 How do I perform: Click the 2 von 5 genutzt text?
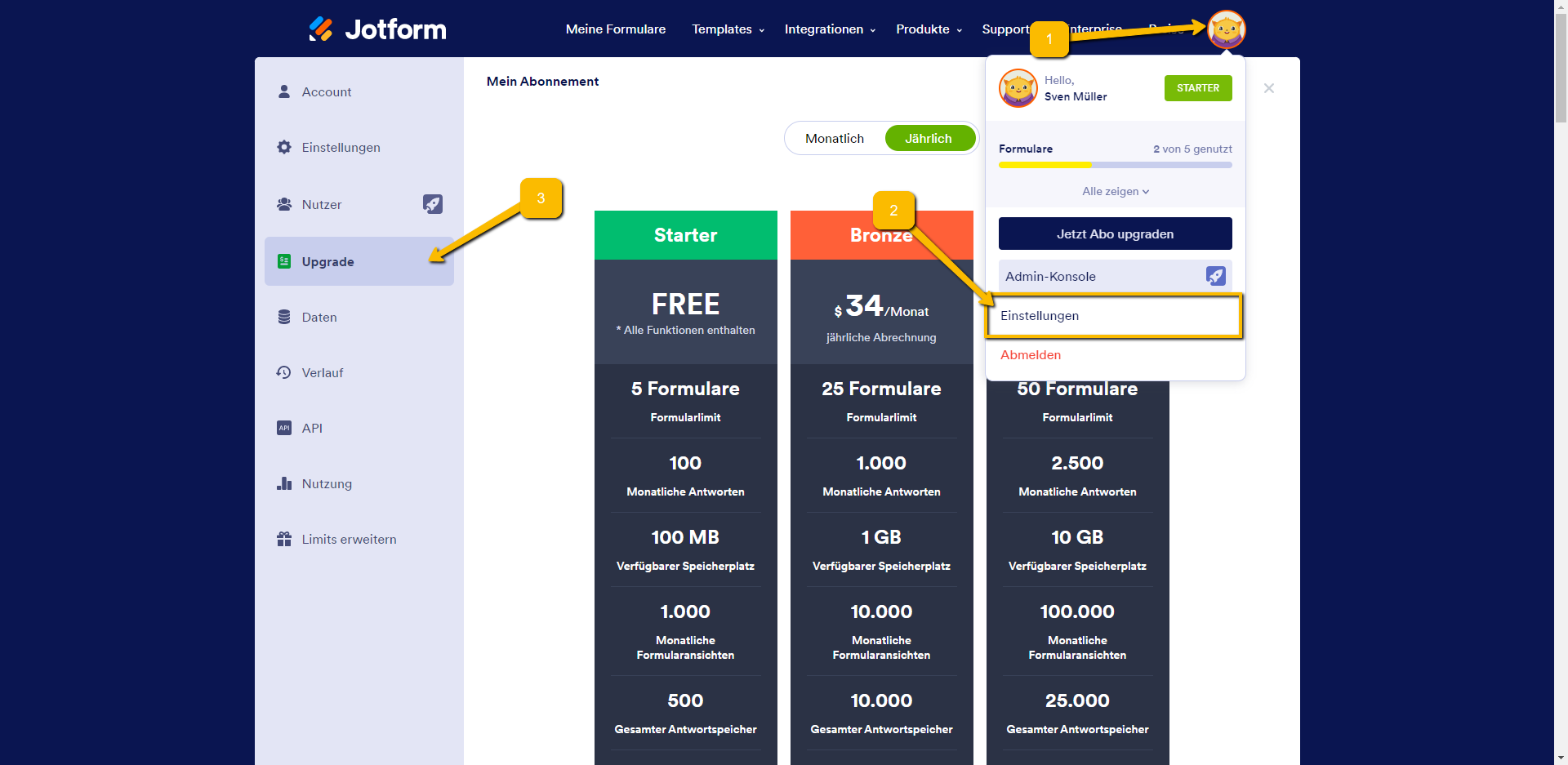coord(1192,149)
